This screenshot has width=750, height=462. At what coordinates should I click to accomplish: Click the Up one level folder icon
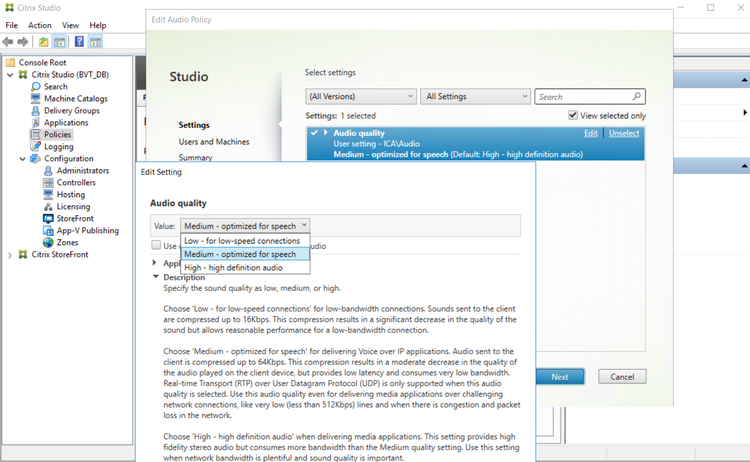(44, 42)
